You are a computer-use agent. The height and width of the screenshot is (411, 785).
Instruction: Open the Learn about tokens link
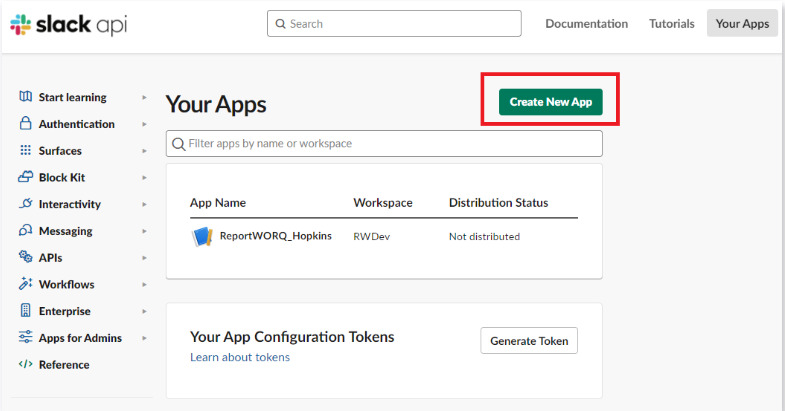tap(240, 357)
